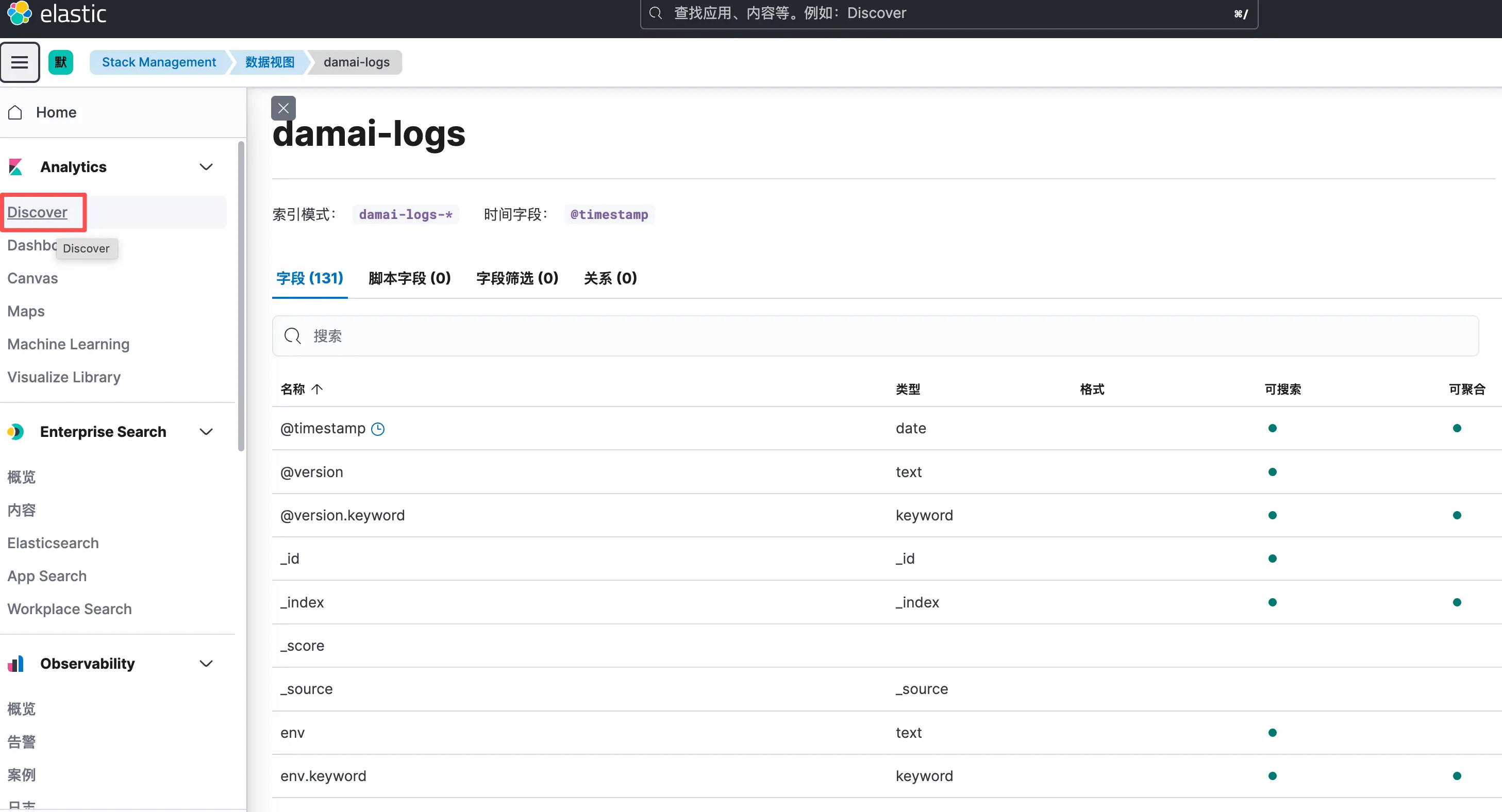Collapse the Enterprise Search section chevron

pos(206,431)
